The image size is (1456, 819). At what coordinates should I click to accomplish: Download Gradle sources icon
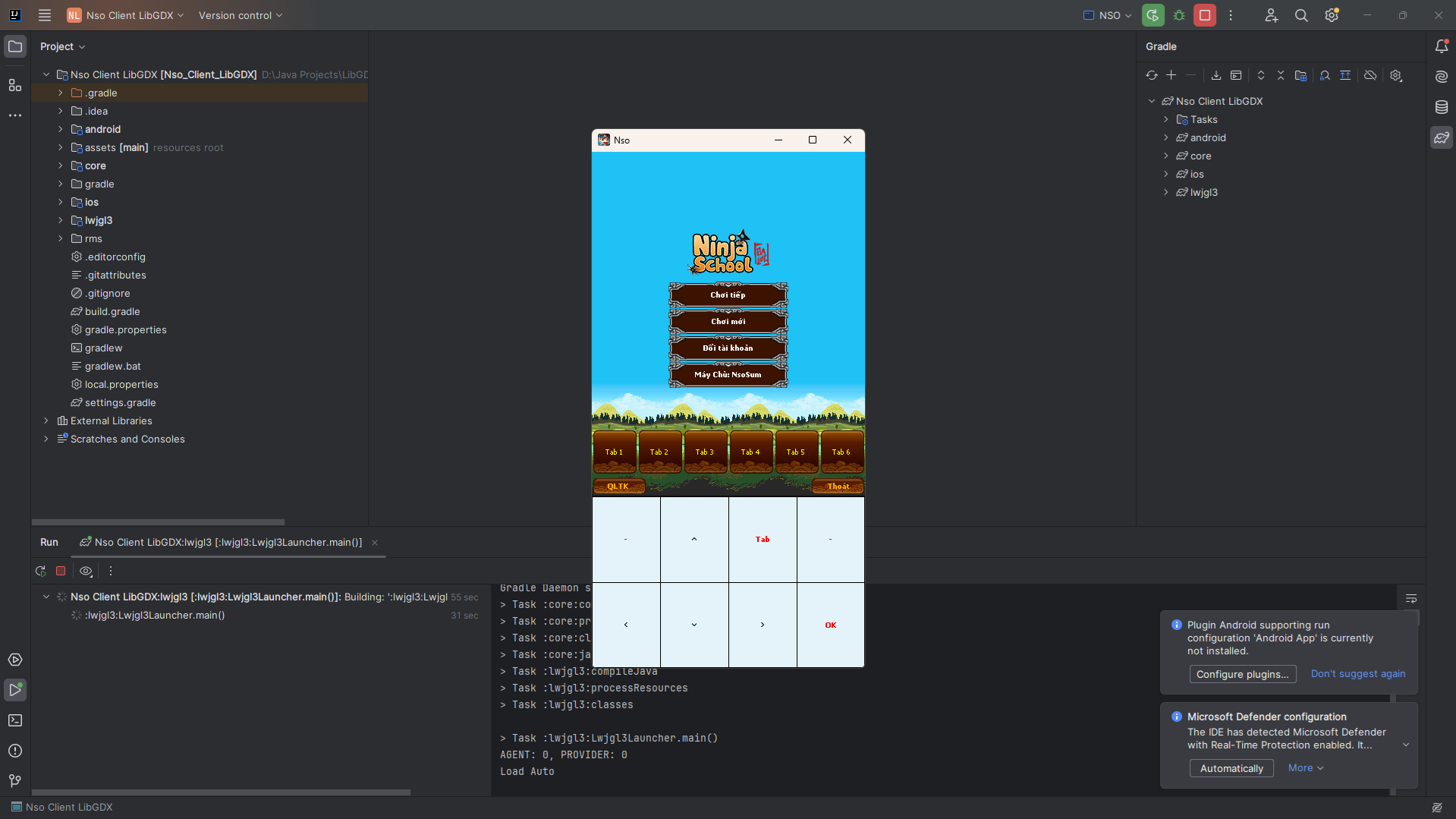point(1216,75)
